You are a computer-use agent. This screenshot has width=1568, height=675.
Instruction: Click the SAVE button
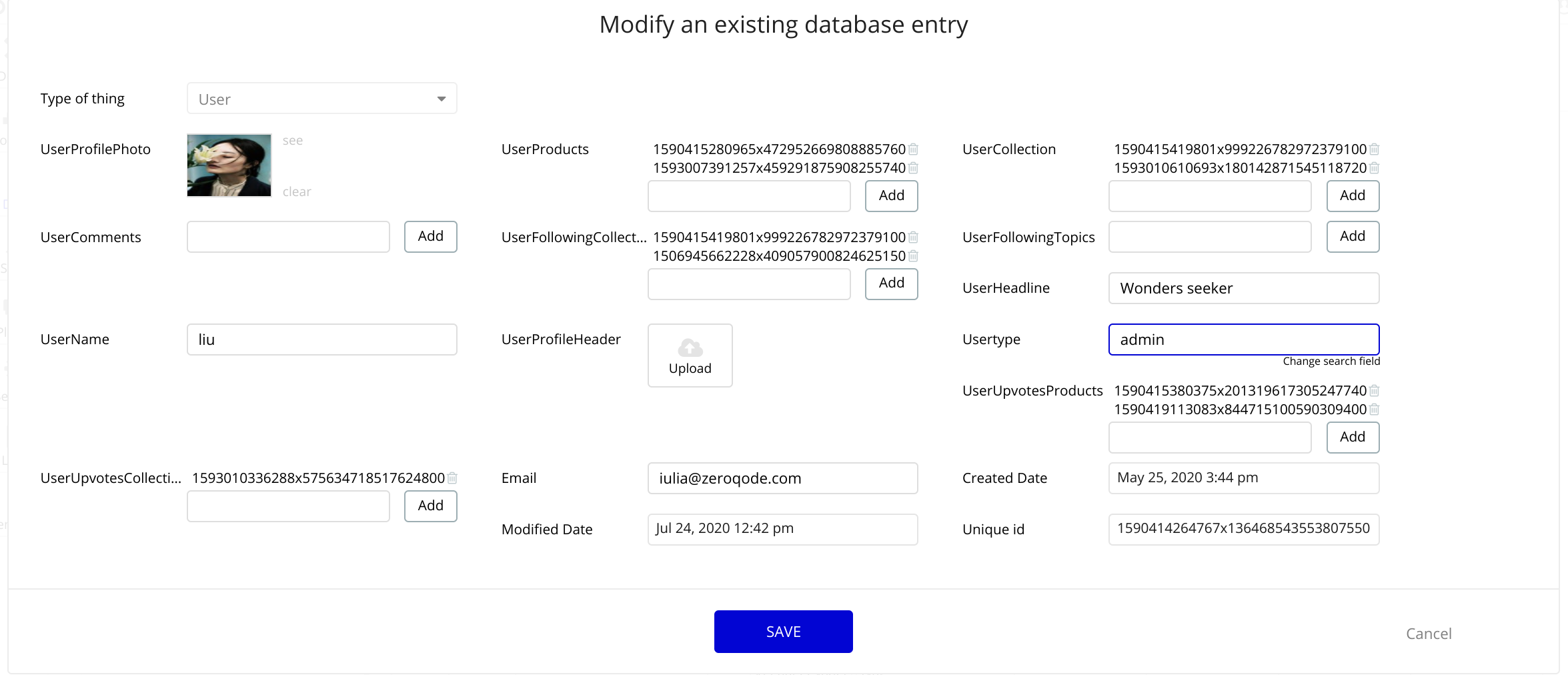[783, 632]
